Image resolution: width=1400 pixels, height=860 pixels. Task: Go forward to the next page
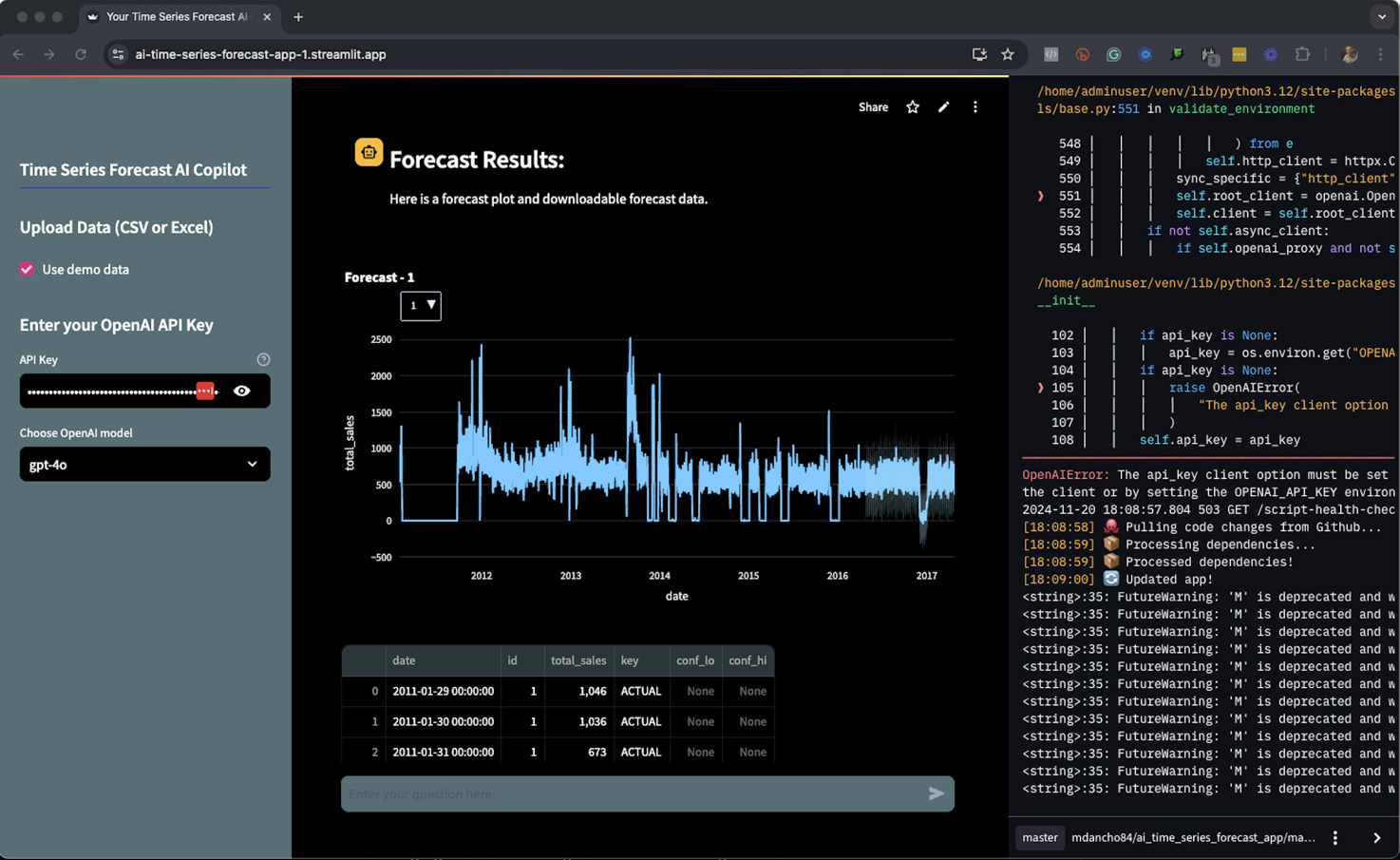[x=49, y=54]
